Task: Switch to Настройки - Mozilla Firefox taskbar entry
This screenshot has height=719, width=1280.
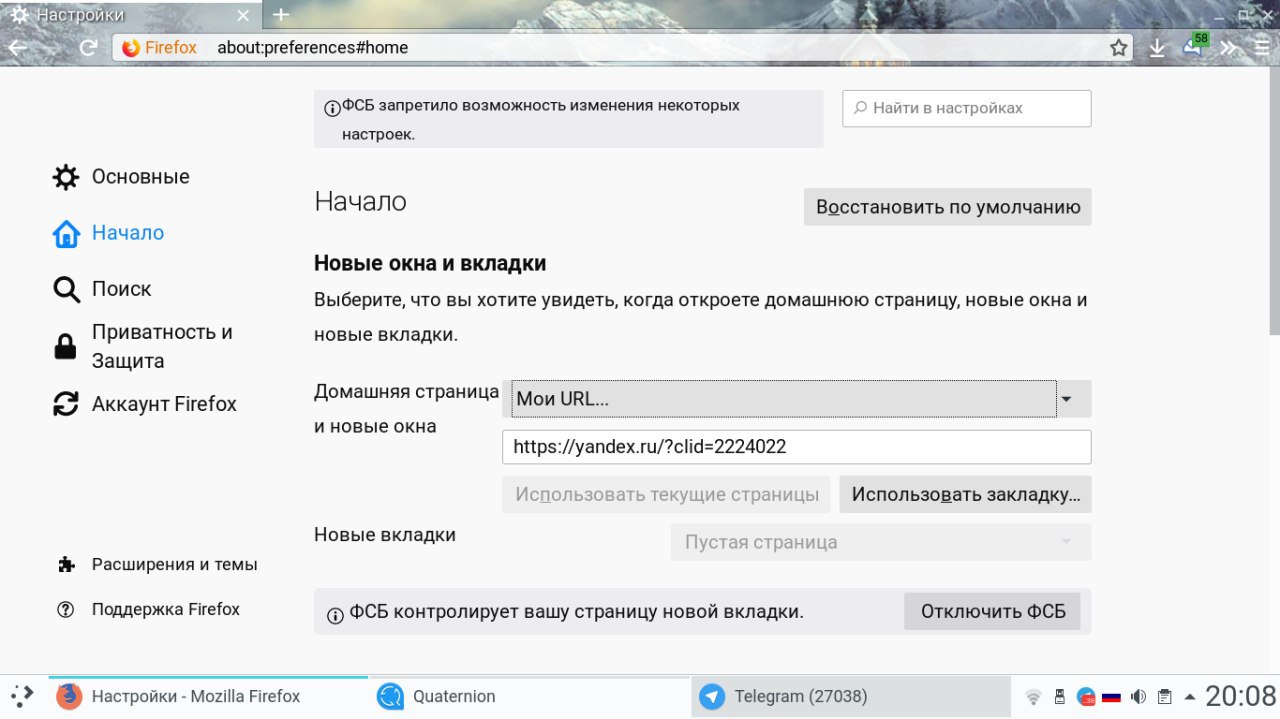Action: tap(208, 696)
